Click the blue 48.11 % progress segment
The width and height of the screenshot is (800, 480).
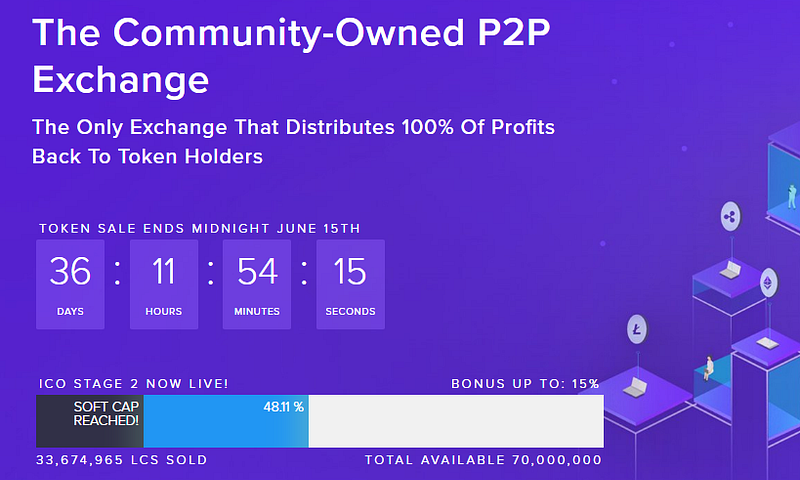coord(226,421)
